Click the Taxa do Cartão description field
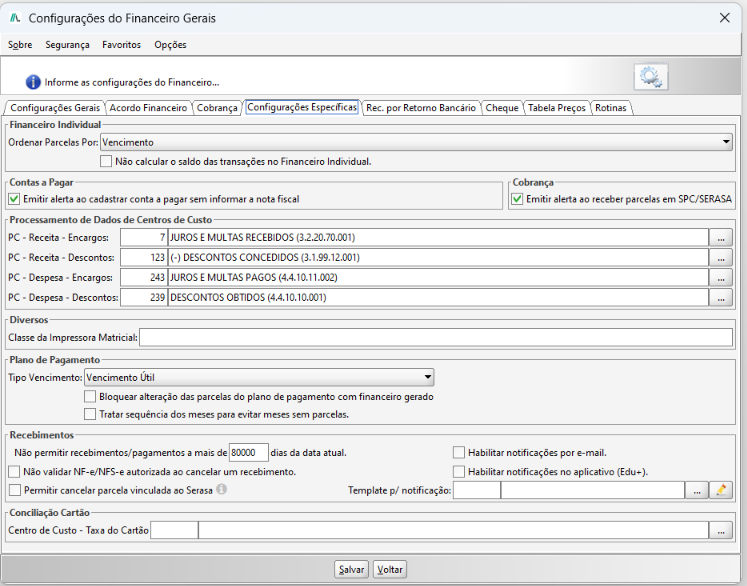Screen dimensions: 747x586 [x=454, y=530]
